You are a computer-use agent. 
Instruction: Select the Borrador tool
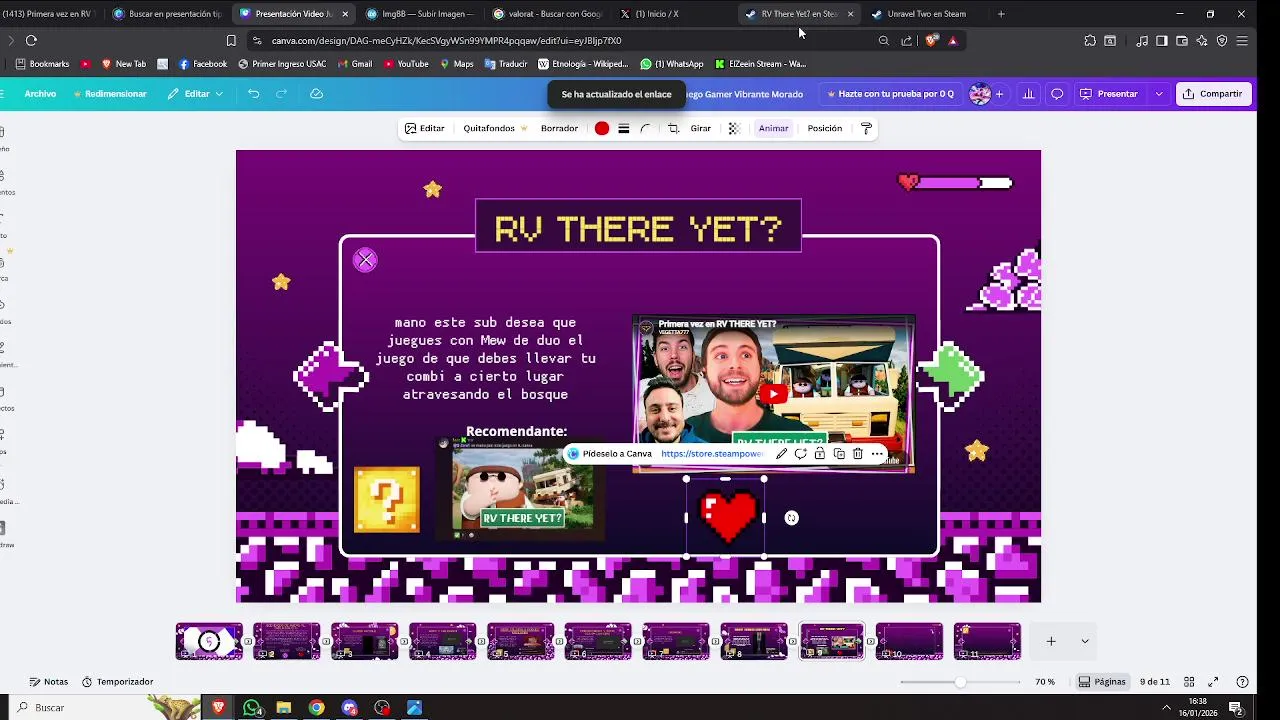[559, 128]
